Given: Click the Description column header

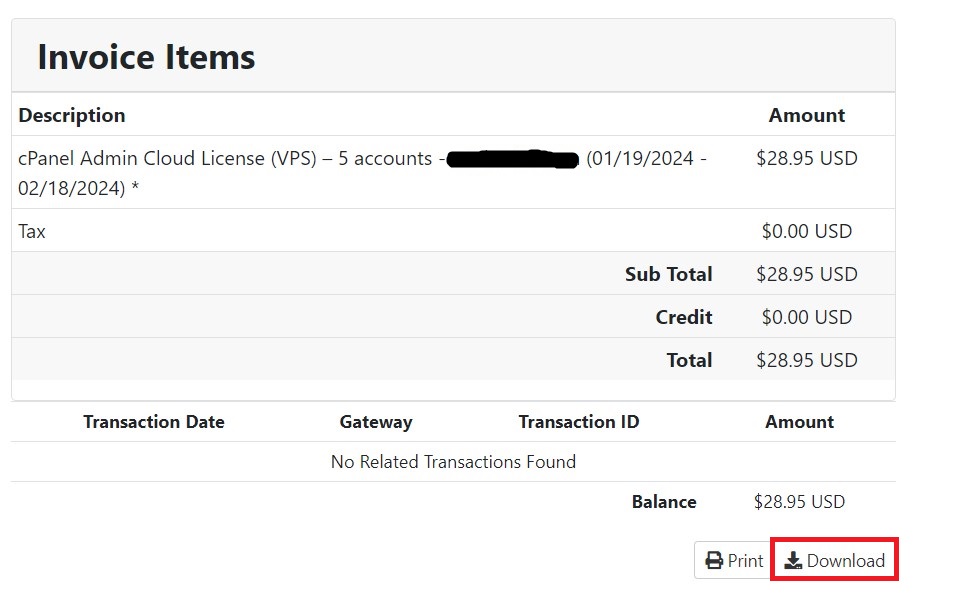Looking at the screenshot, I should pyautogui.click(x=72, y=115).
